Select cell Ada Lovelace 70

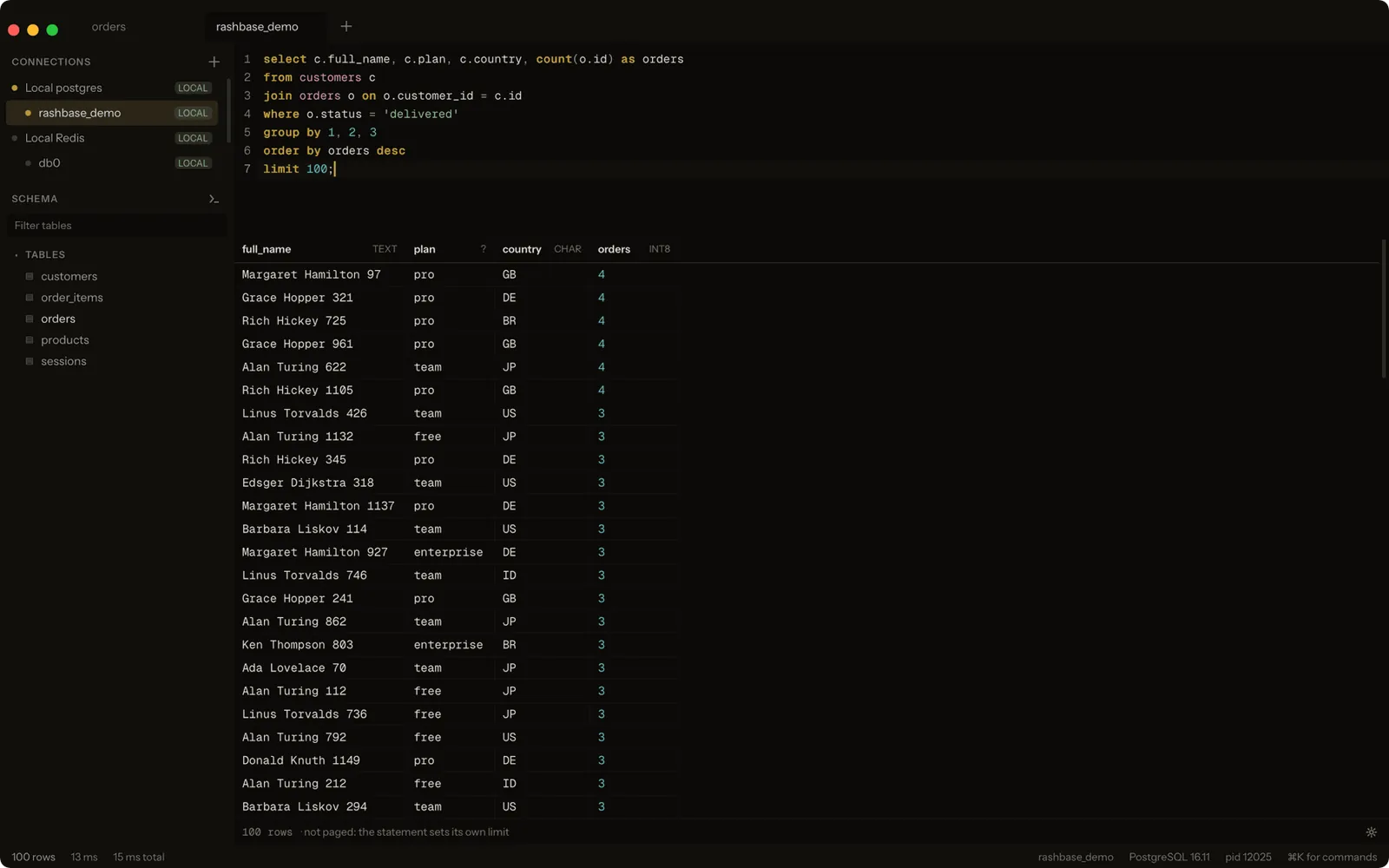coord(294,667)
